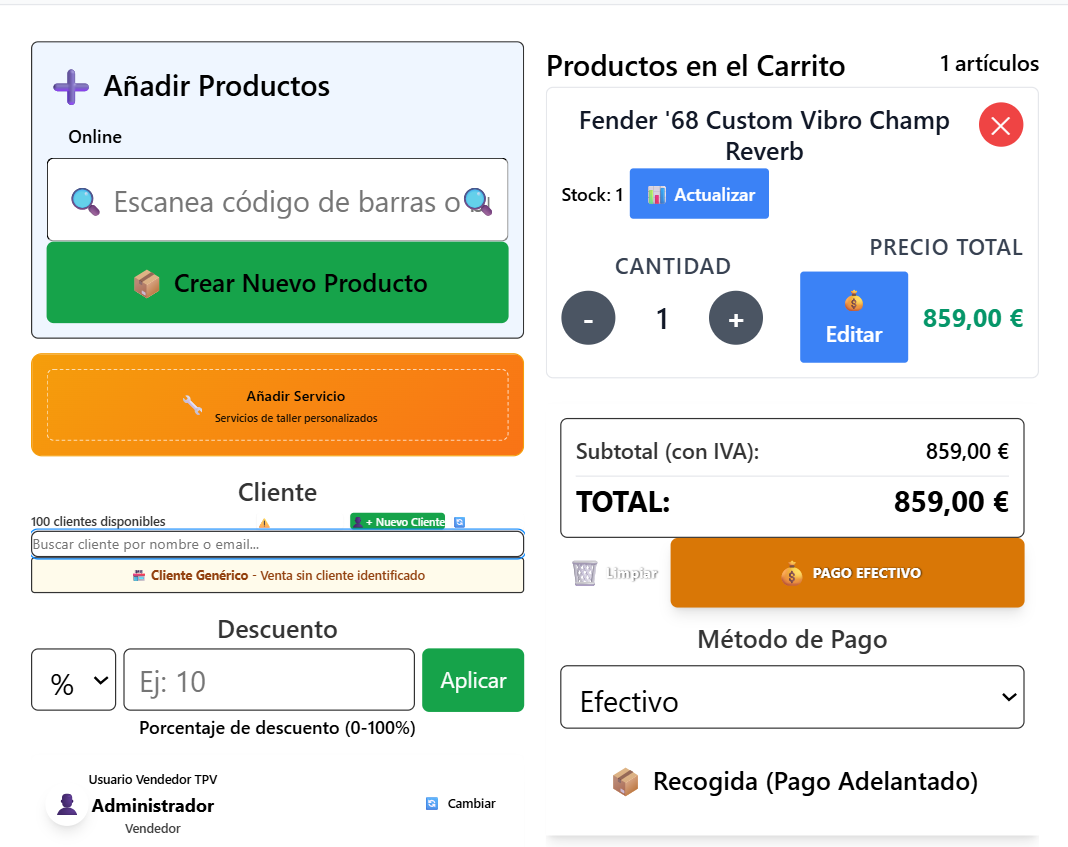Decrease quantity with minus button
This screenshot has width=1068, height=847.
pos(588,319)
